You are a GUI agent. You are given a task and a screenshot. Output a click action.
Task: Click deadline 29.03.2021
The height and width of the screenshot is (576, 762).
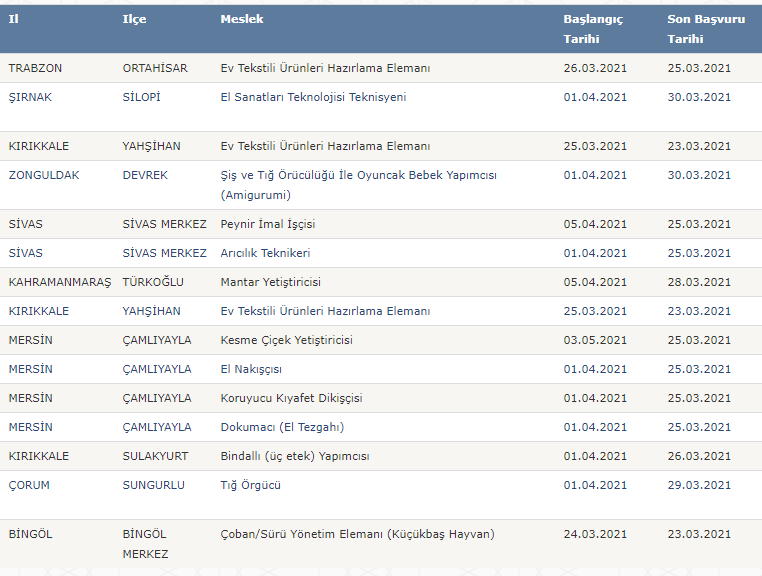[699, 485]
